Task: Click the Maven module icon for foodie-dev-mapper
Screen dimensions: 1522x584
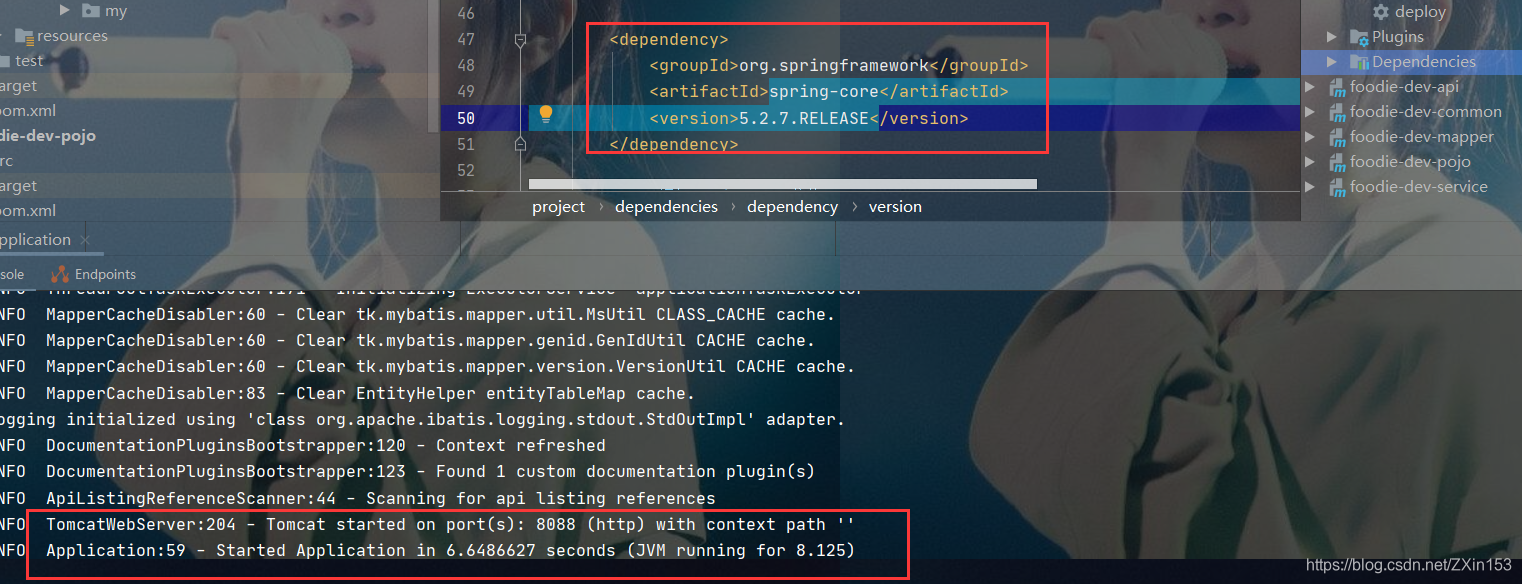Action: [x=1336, y=137]
